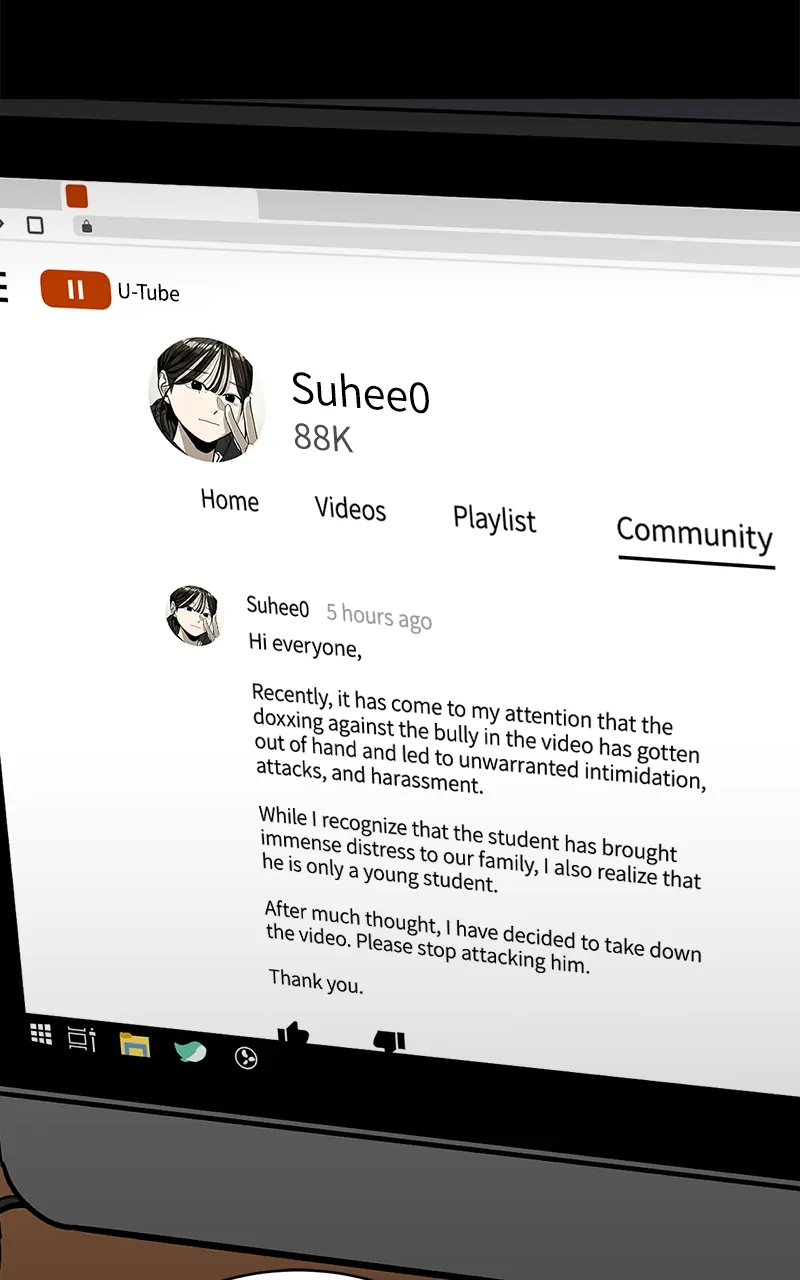800x1280 pixels.
Task: Click the square icon in browser toolbar
Action: [35, 225]
